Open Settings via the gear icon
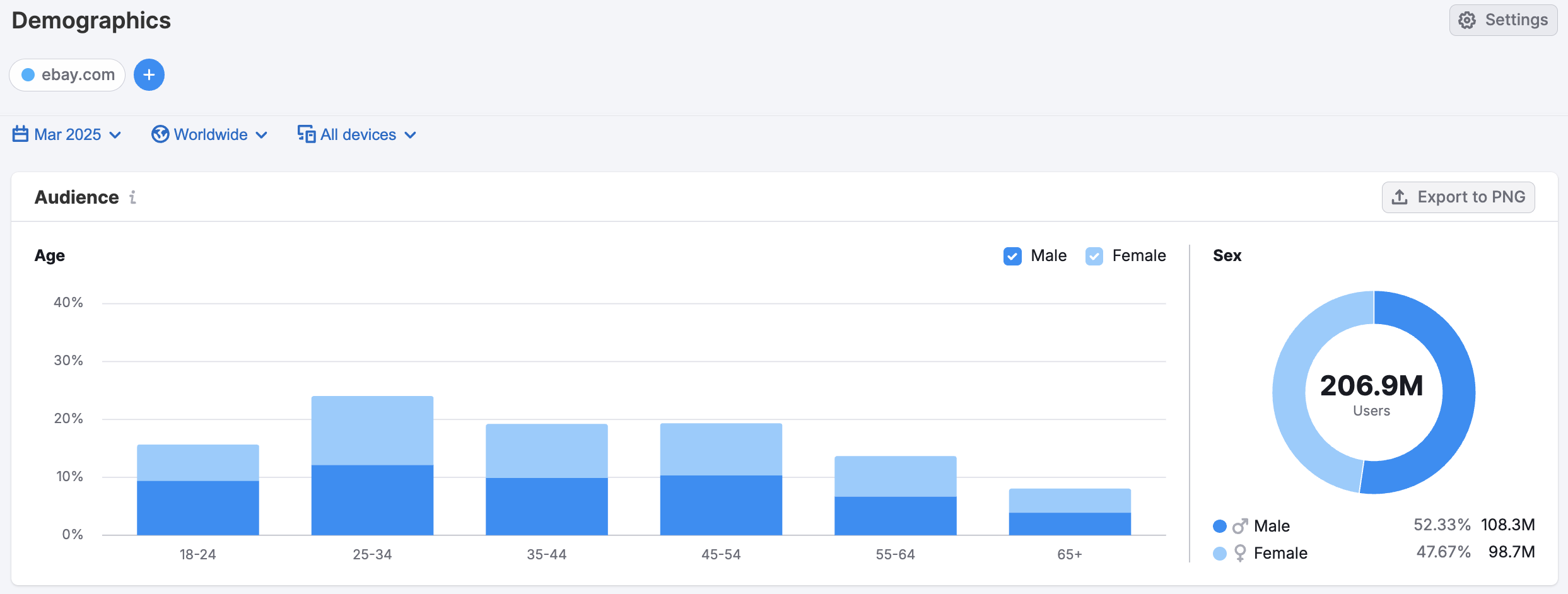The width and height of the screenshot is (1568, 594). click(x=1468, y=20)
